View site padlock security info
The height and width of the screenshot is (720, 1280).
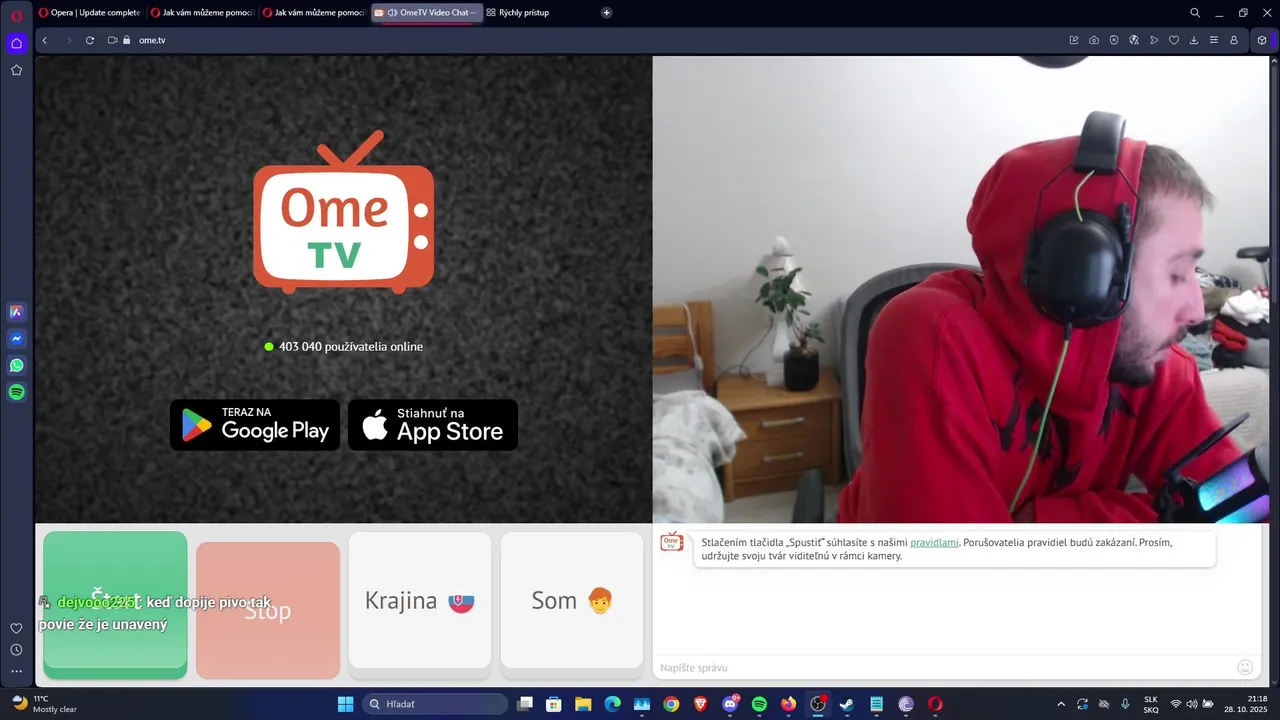pyautogui.click(x=127, y=40)
